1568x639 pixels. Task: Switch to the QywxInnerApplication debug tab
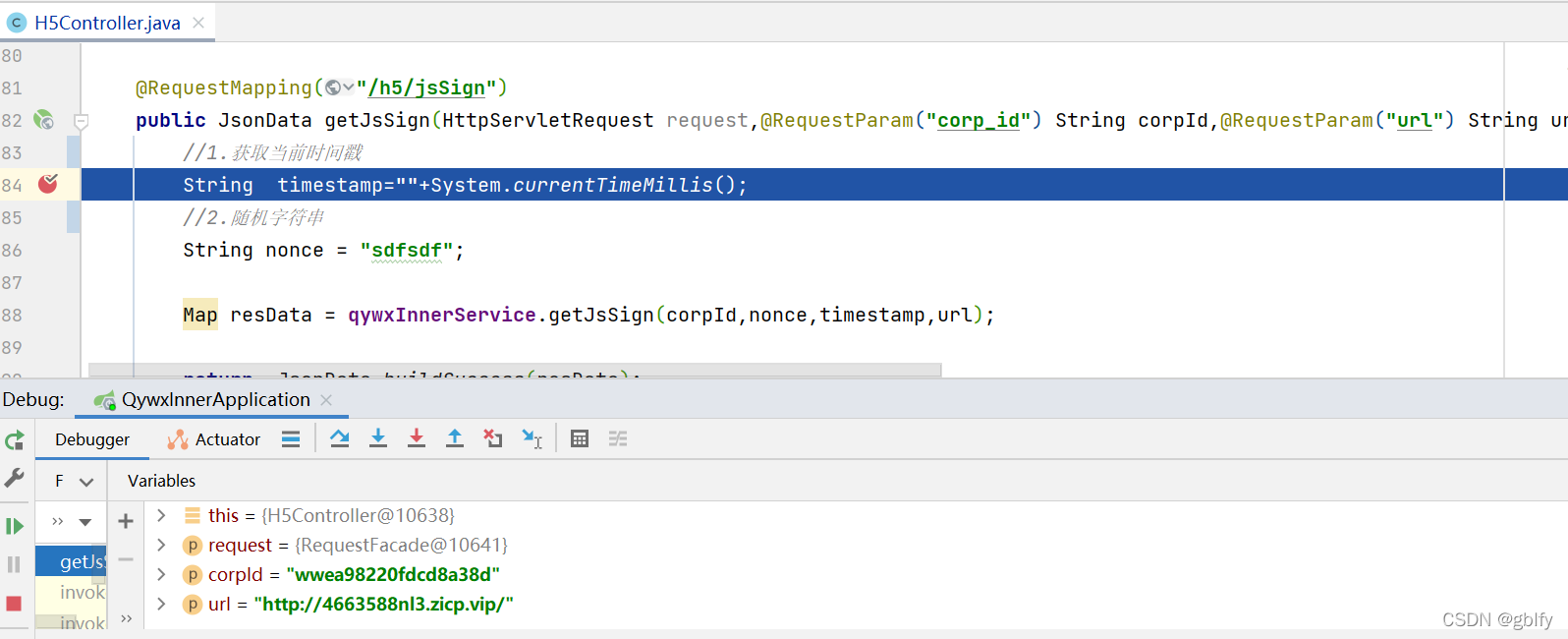(x=215, y=400)
